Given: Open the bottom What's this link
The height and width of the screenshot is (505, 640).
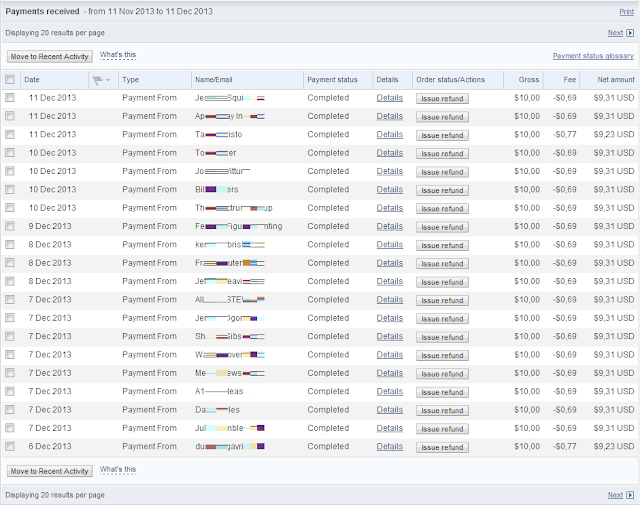Looking at the screenshot, I should pyautogui.click(x=118, y=470).
